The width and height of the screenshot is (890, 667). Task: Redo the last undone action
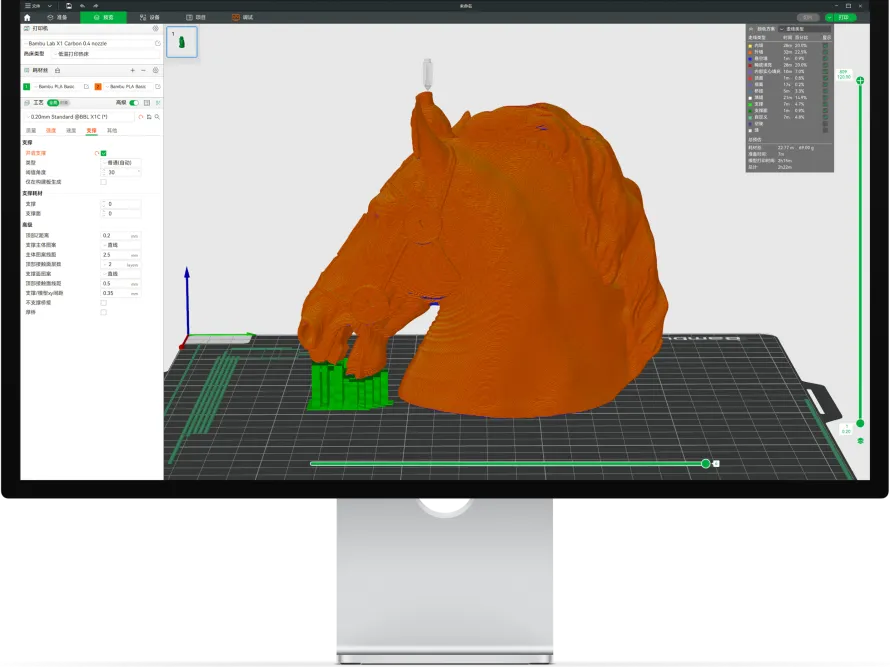coord(95,6)
